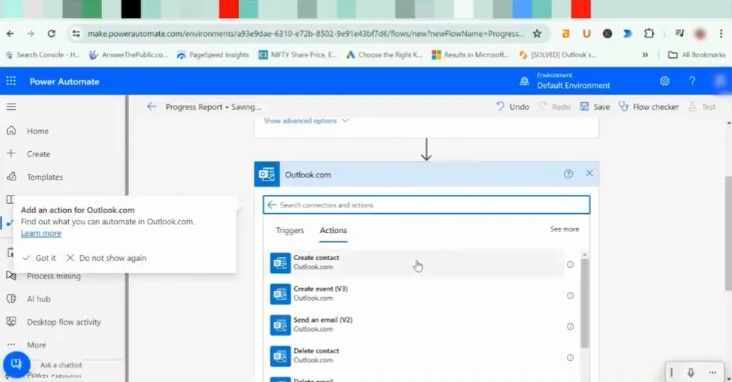Show info for Send an email (V2) action
Image resolution: width=732 pixels, height=382 pixels.
click(x=570, y=326)
